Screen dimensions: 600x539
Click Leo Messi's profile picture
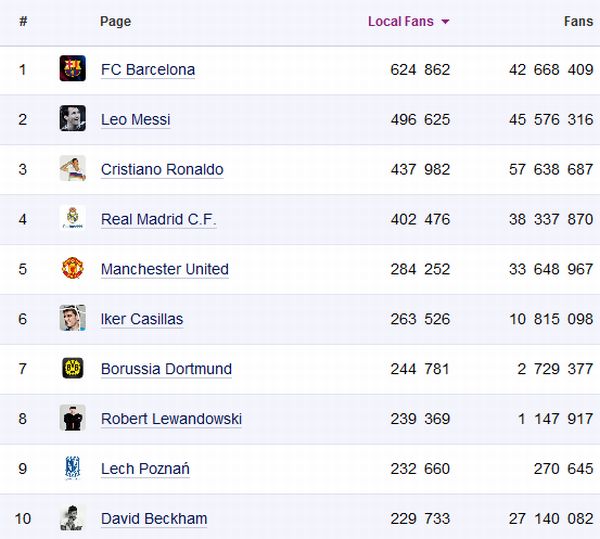(72, 119)
